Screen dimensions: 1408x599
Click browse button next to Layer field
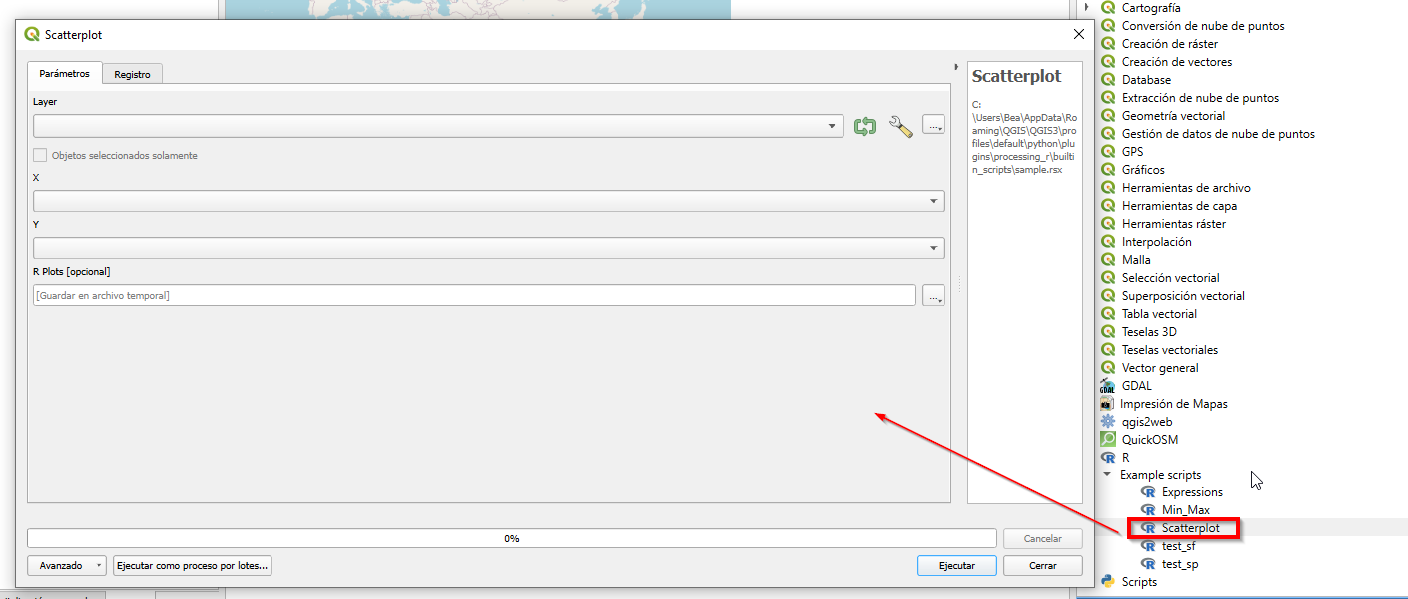933,125
